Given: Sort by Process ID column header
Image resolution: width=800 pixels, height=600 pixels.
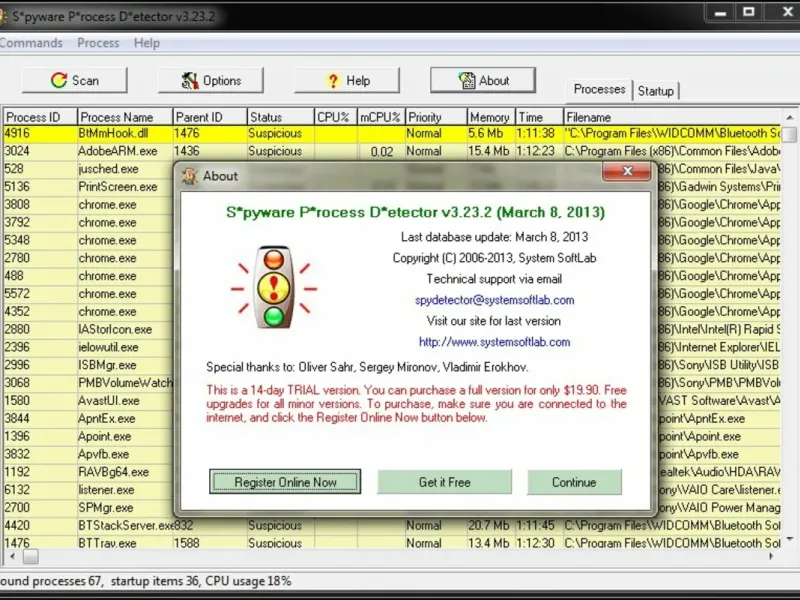Looking at the screenshot, I should click(x=40, y=117).
